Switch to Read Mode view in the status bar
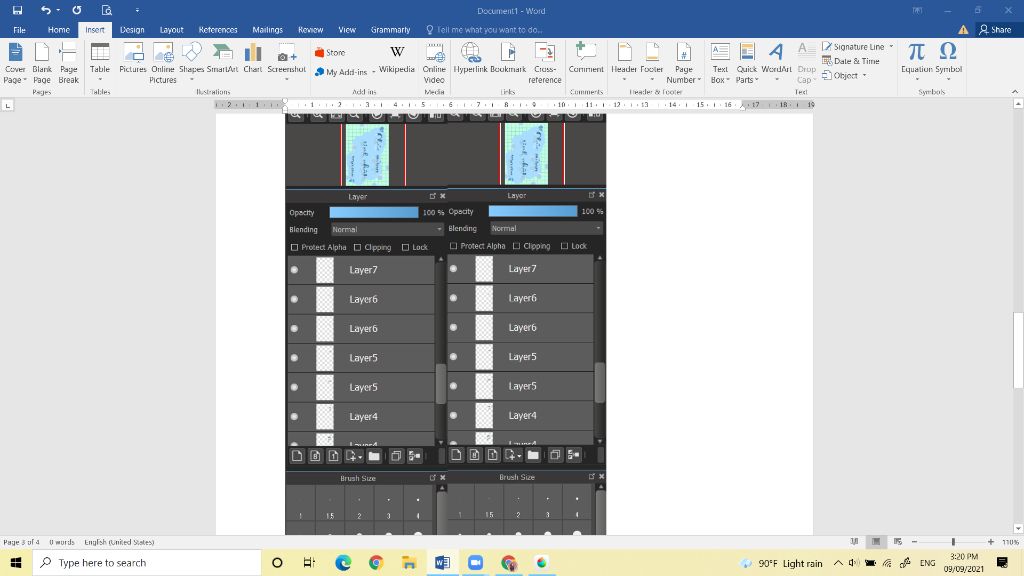Viewport: 1024px width, 576px height. click(x=854, y=542)
